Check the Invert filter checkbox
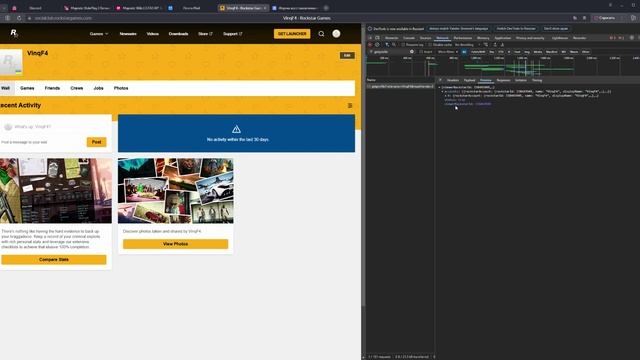This screenshot has width=640, height=360. tap(421, 52)
